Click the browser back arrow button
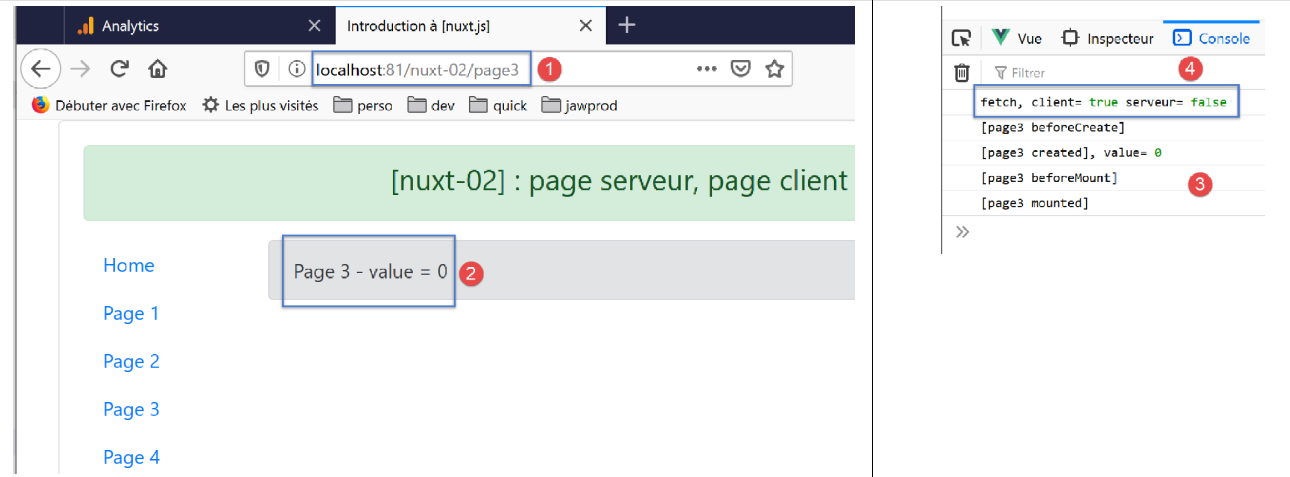Viewport: 1290px width, 477px height. [x=40, y=69]
